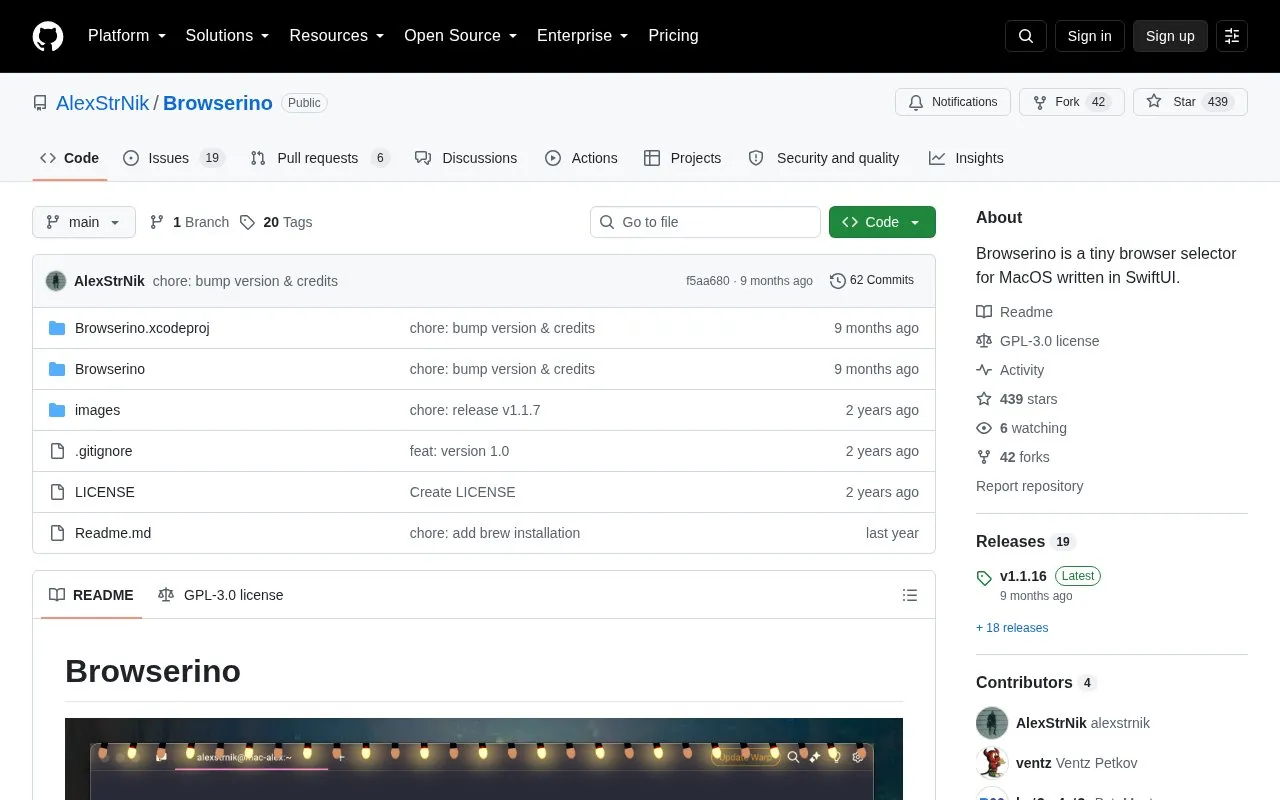Open the + 18 releases link
The width and height of the screenshot is (1280, 800).
tap(1012, 628)
